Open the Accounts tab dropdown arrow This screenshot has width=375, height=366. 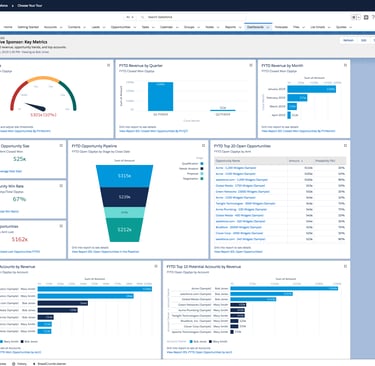point(61,27)
